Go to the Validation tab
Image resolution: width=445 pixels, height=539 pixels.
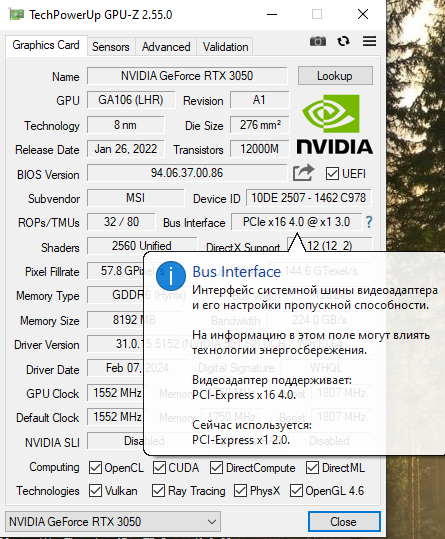tap(225, 47)
